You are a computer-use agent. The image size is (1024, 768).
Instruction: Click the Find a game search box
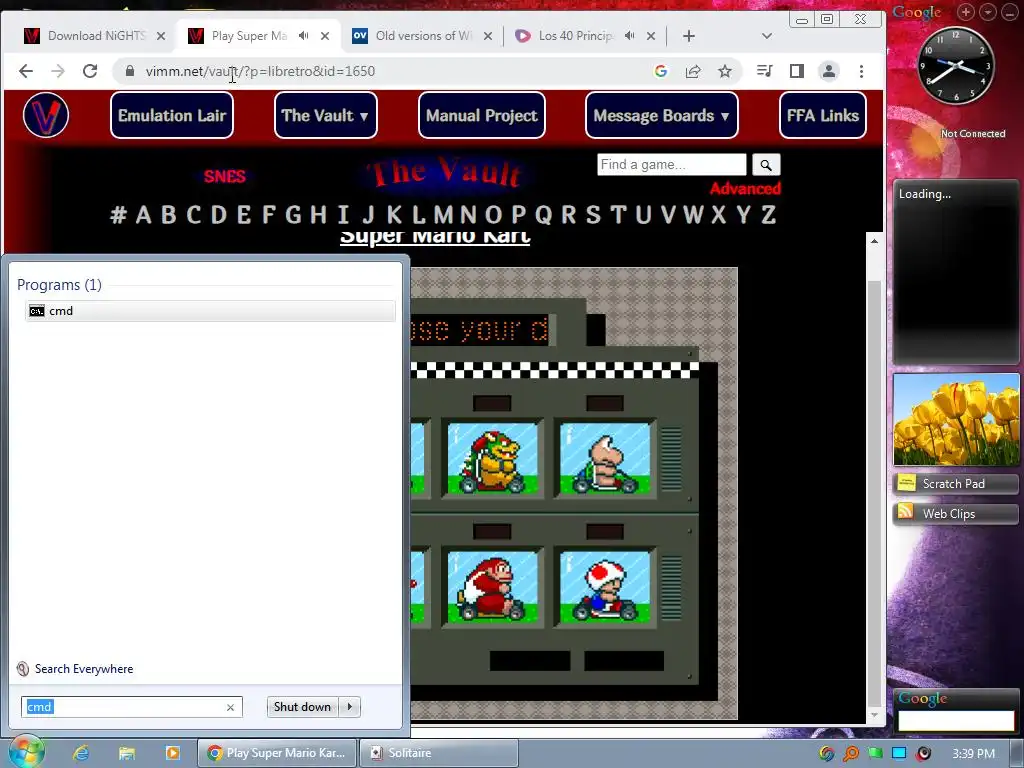pyautogui.click(x=671, y=165)
